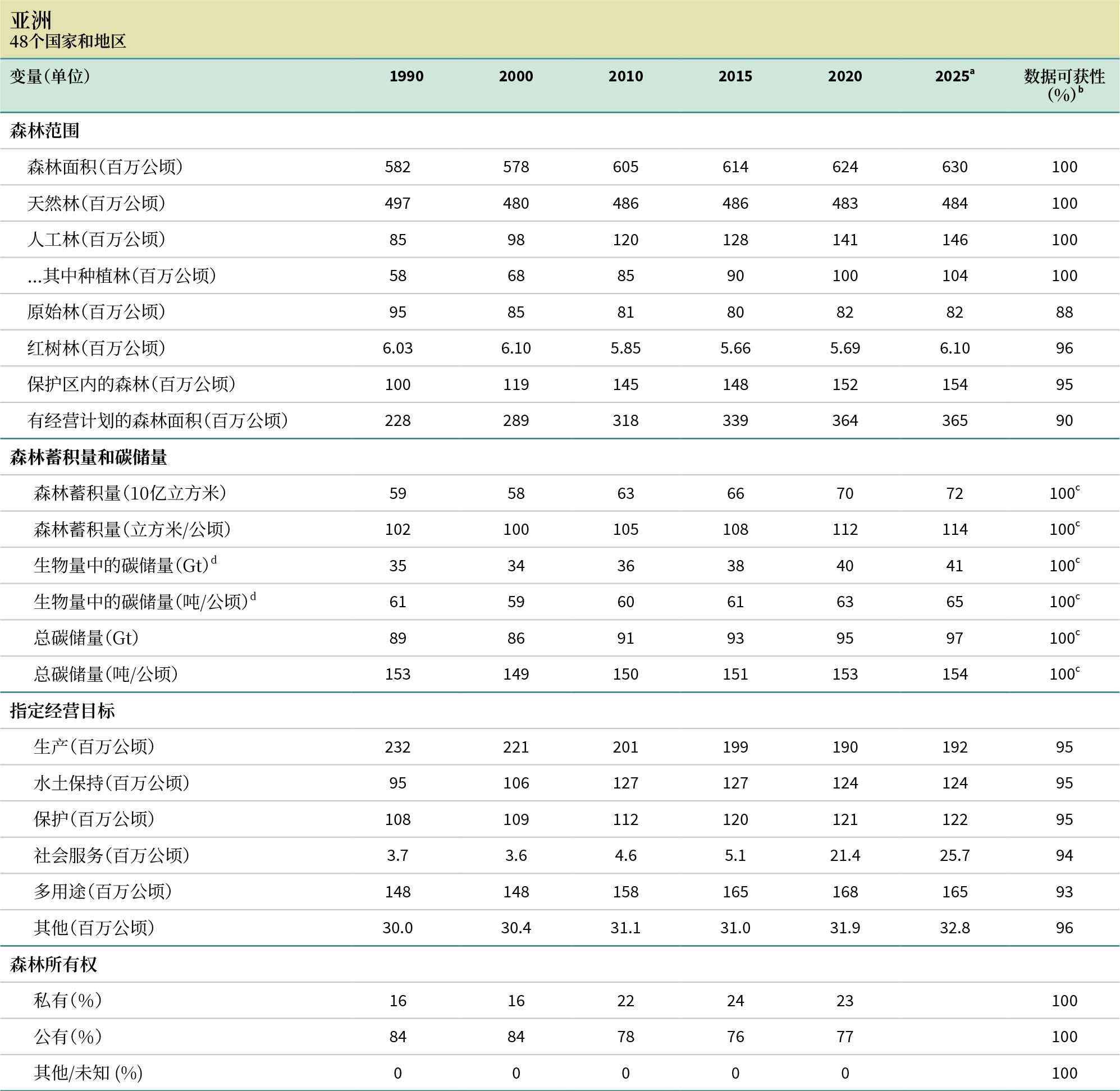This screenshot has height=1091, width=1120.
Task: Click the 其他/未知 (%) row label
Action: (x=88, y=1072)
